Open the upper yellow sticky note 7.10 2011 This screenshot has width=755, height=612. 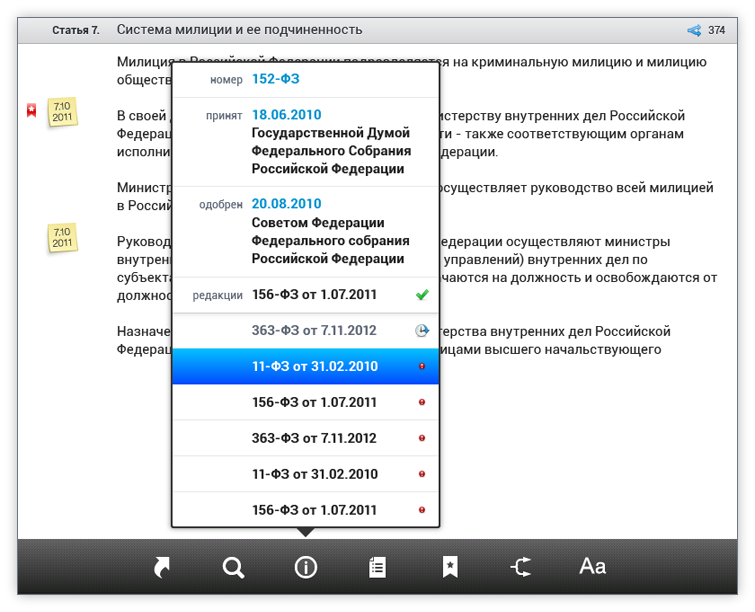63,112
